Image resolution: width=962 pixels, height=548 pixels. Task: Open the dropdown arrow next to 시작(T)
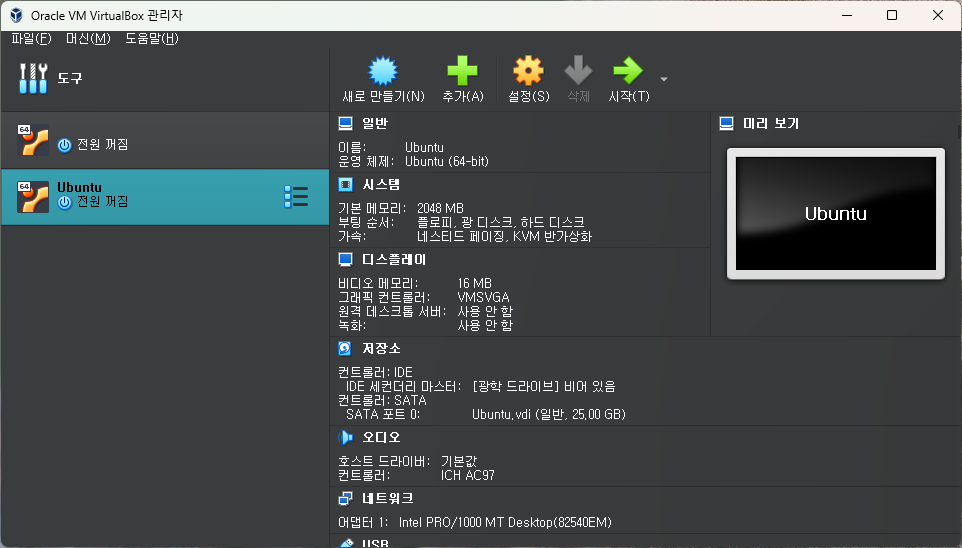(664, 79)
